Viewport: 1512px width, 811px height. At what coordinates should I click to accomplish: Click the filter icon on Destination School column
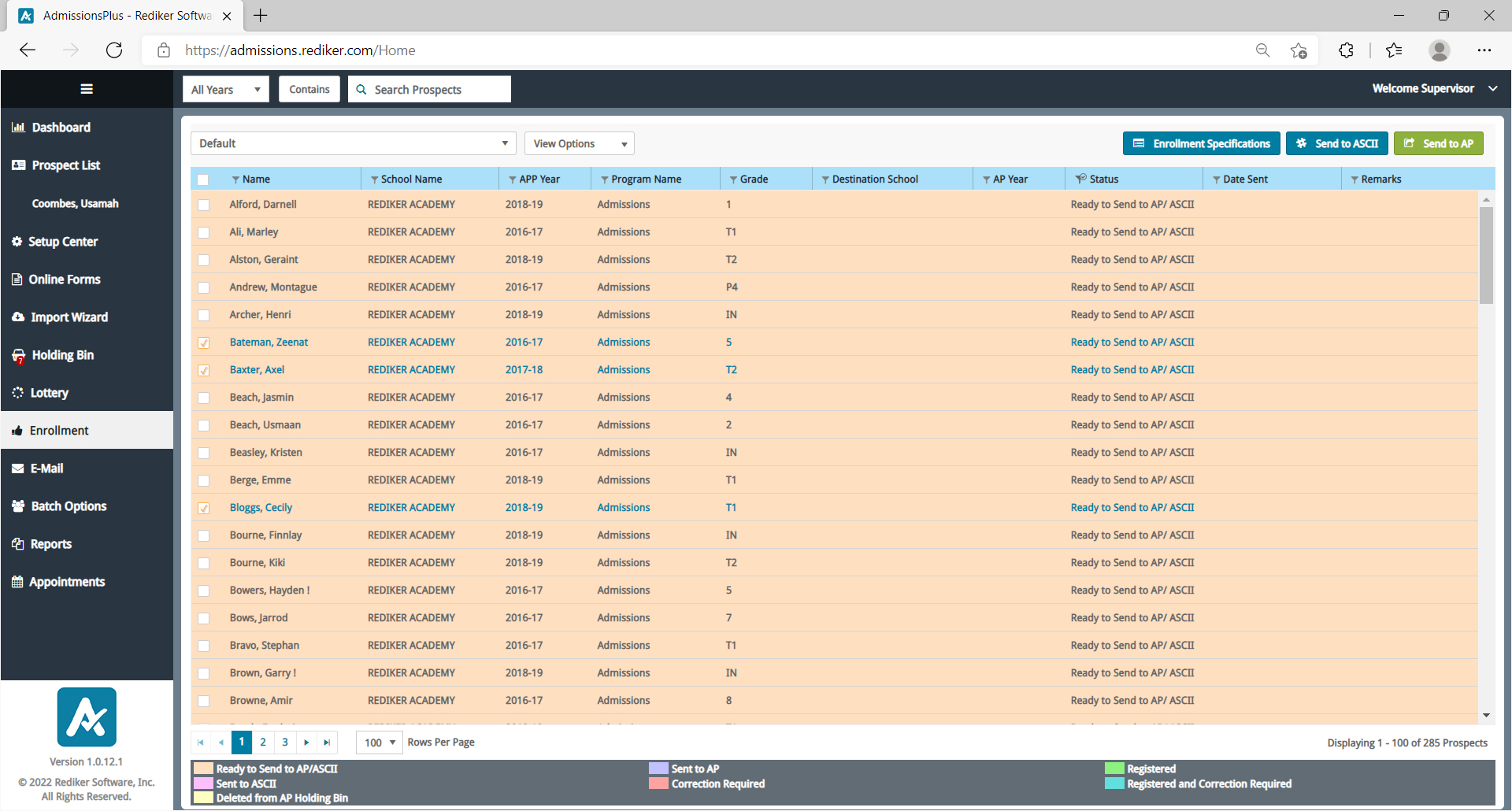click(825, 180)
